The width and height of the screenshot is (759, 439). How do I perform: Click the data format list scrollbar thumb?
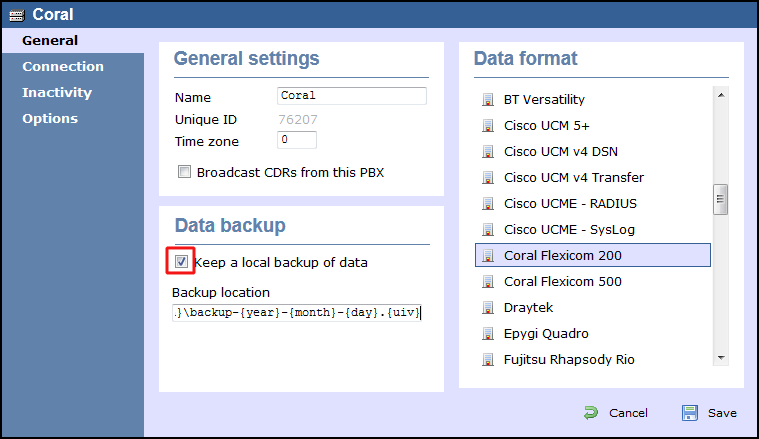[720, 199]
